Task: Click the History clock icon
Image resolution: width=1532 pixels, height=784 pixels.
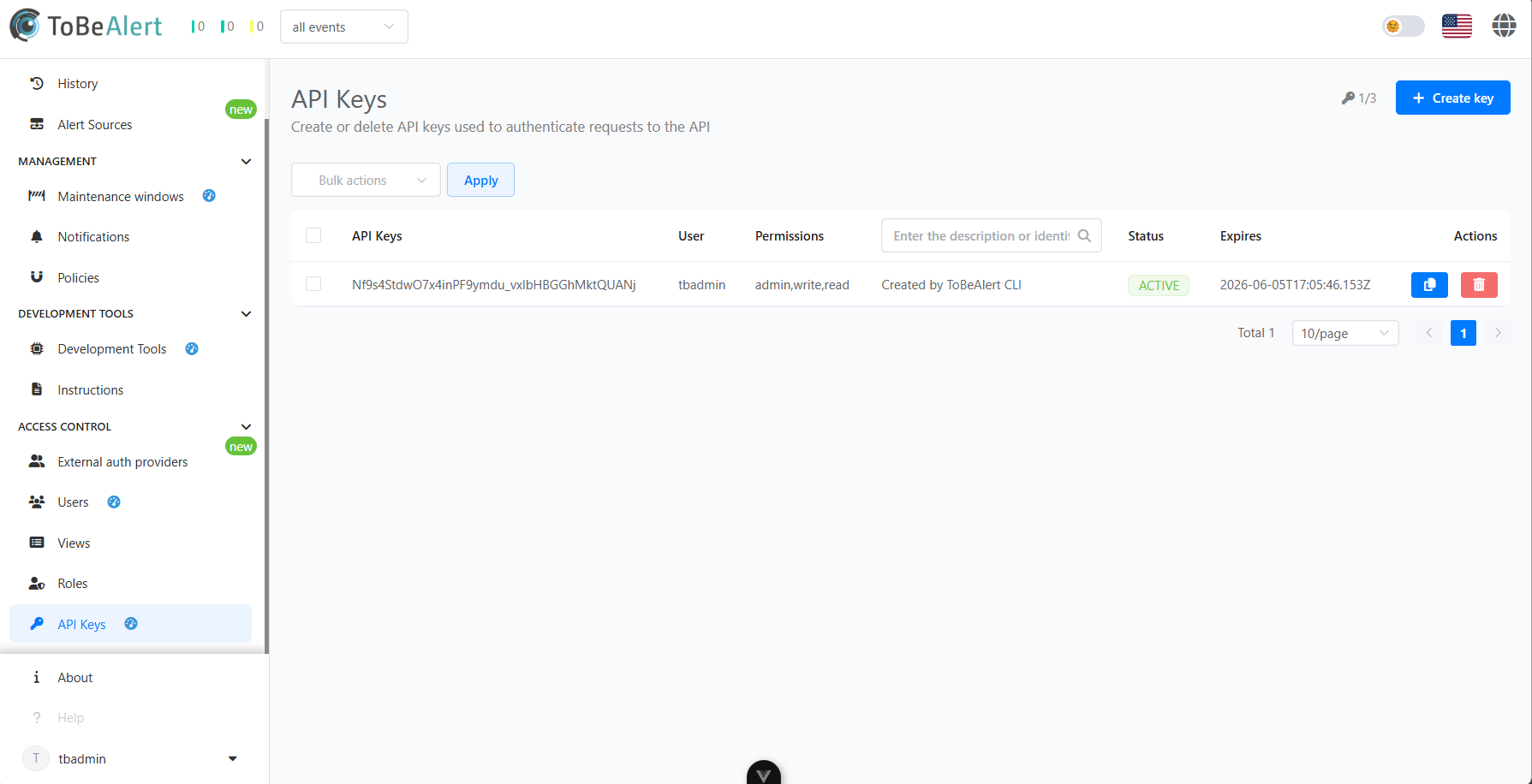Action: [x=37, y=83]
